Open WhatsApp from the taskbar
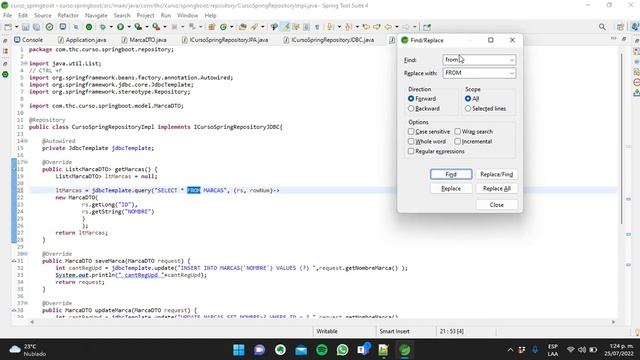640x360 pixels. pyautogui.click(x=342, y=350)
